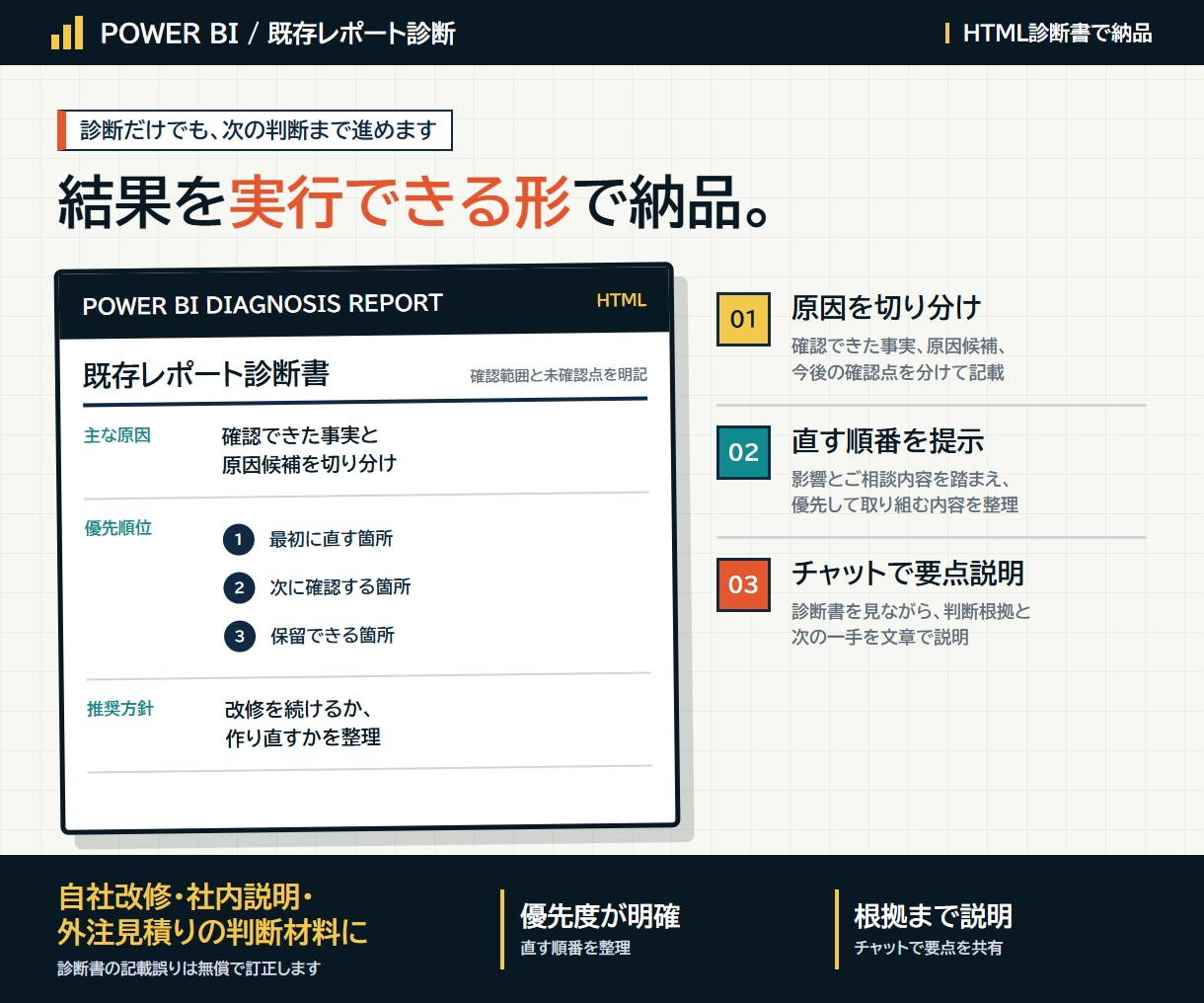Click circle 3 beside 保留できる箇所
Viewport: 1204px width, 1003px height.
click(240, 636)
